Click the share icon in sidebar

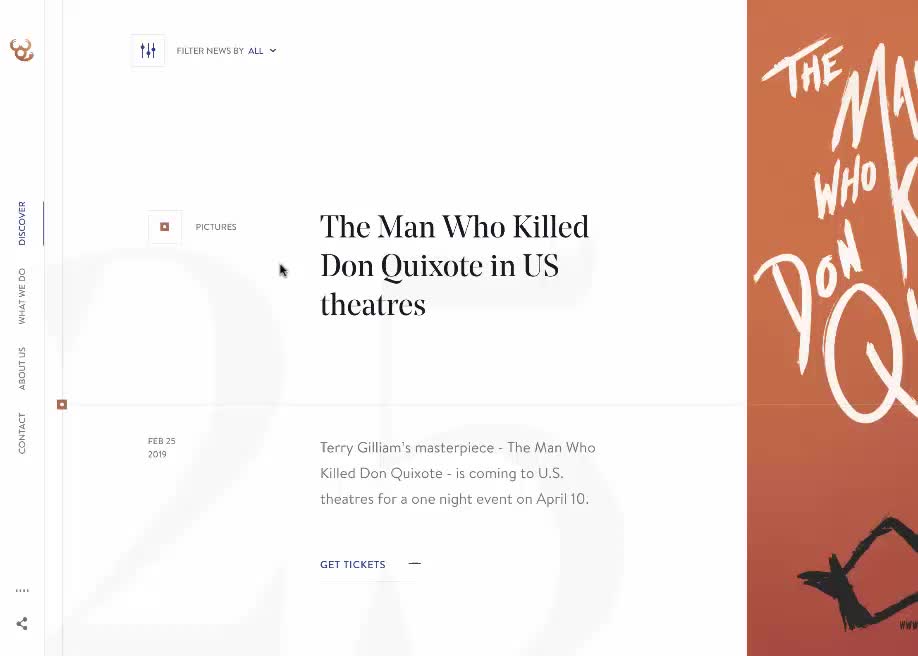[22, 624]
